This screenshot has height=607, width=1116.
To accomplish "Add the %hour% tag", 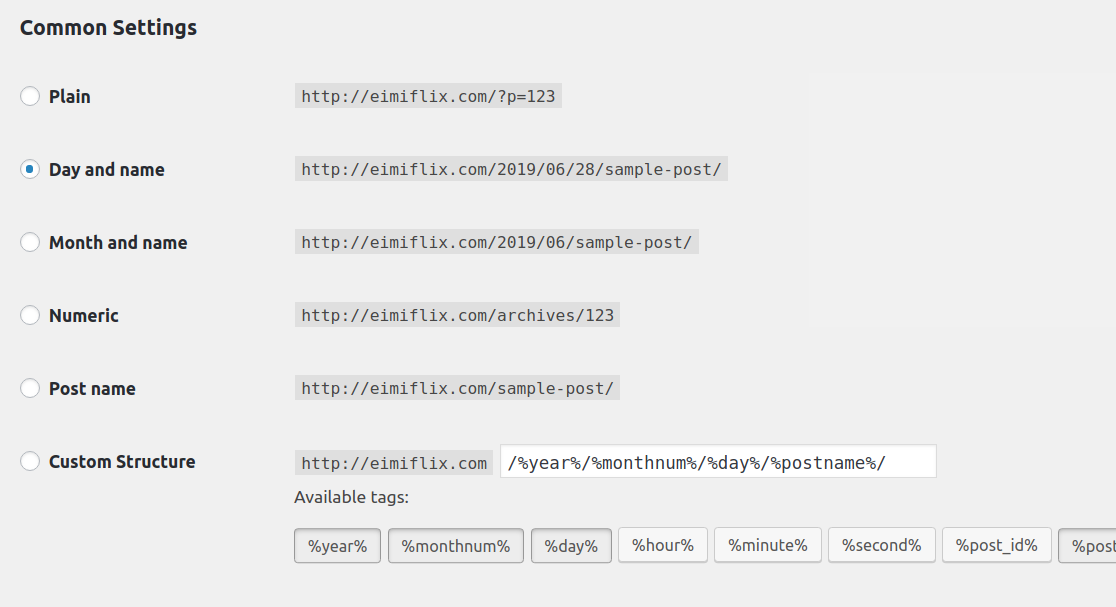I will [x=662, y=545].
